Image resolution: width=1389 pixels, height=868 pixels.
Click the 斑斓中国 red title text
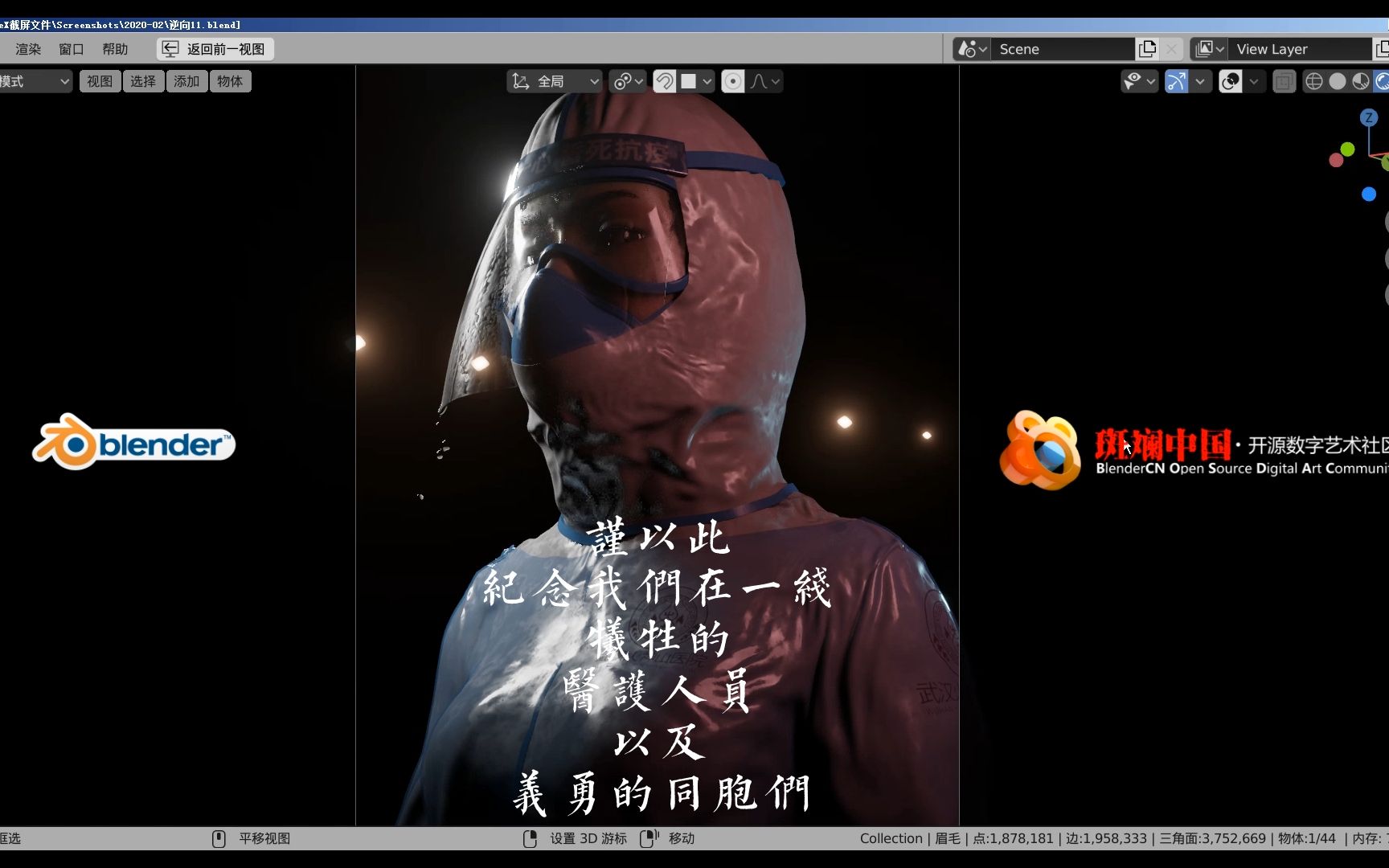tap(1162, 444)
